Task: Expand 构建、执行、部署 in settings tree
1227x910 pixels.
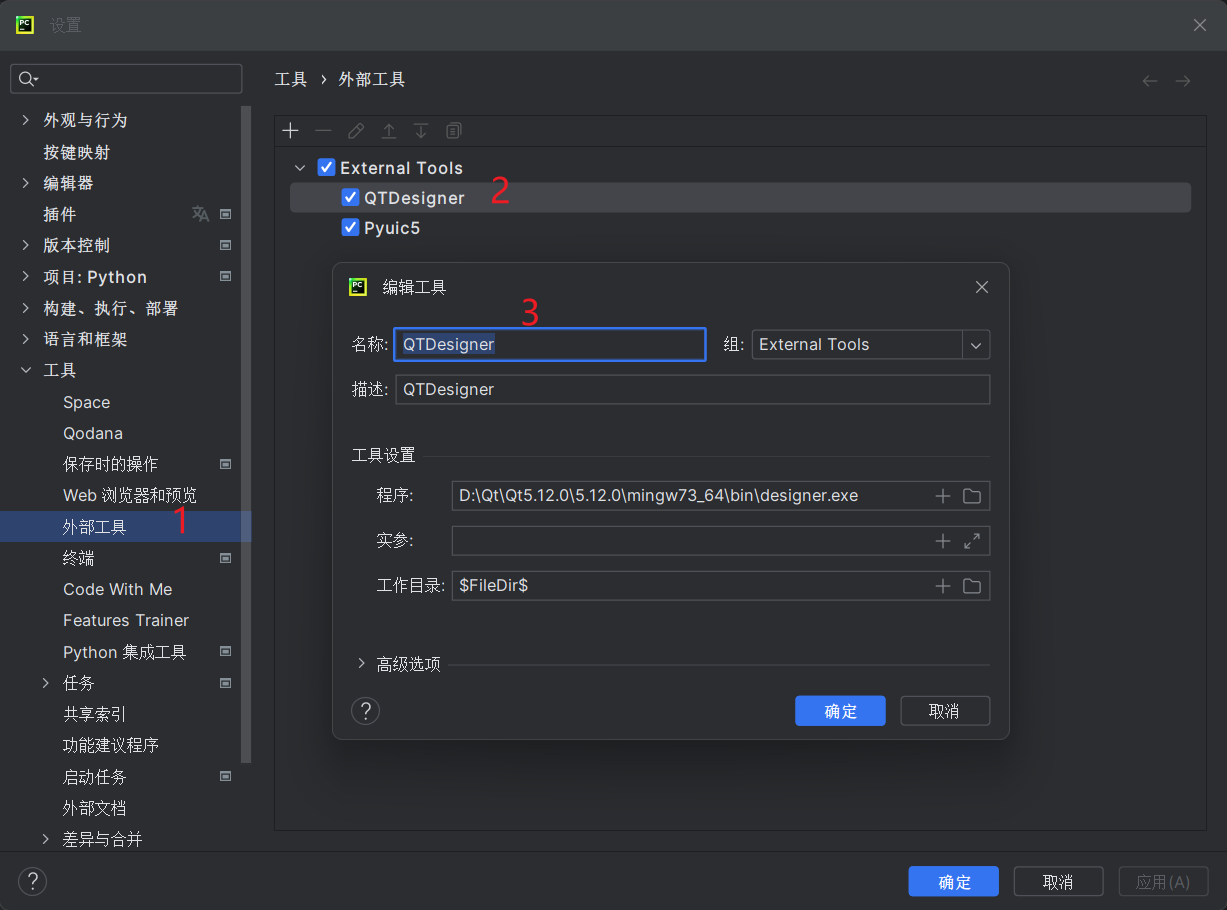Action: pos(25,308)
